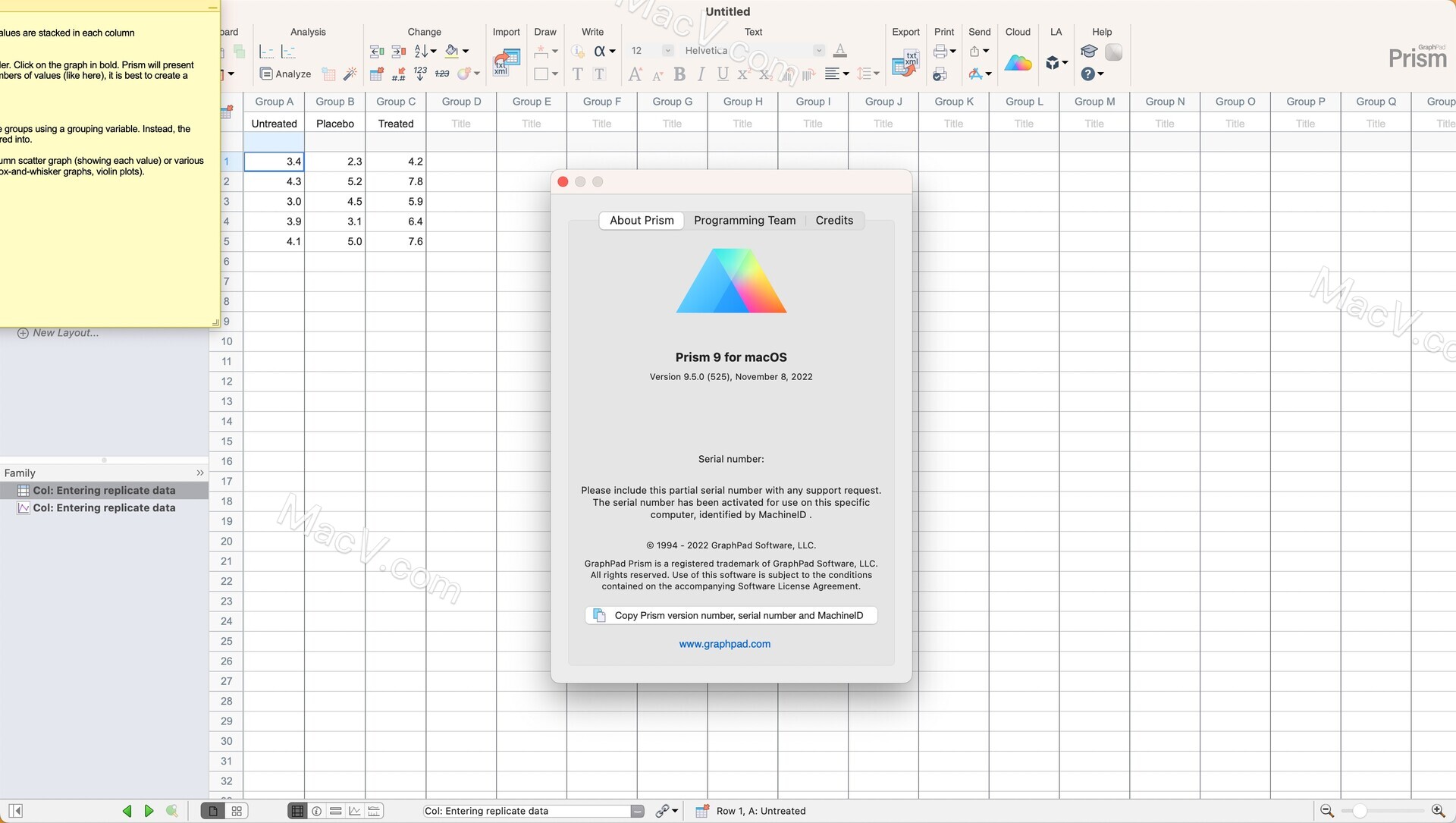This screenshot has height=823, width=1456.
Task: Click the green back arrow in status bar
Action: [x=127, y=811]
